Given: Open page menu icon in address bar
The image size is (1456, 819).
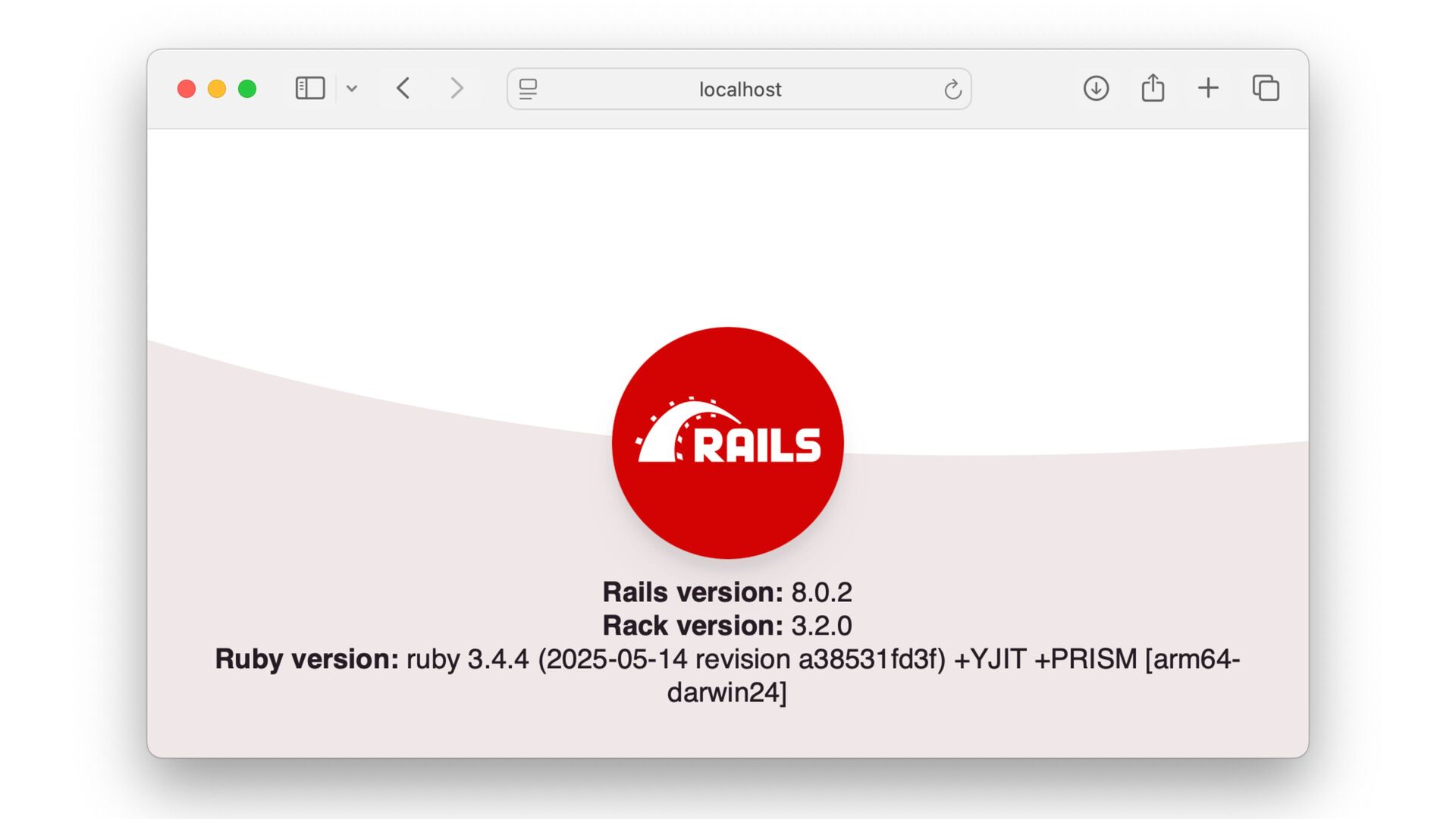Looking at the screenshot, I should (529, 89).
